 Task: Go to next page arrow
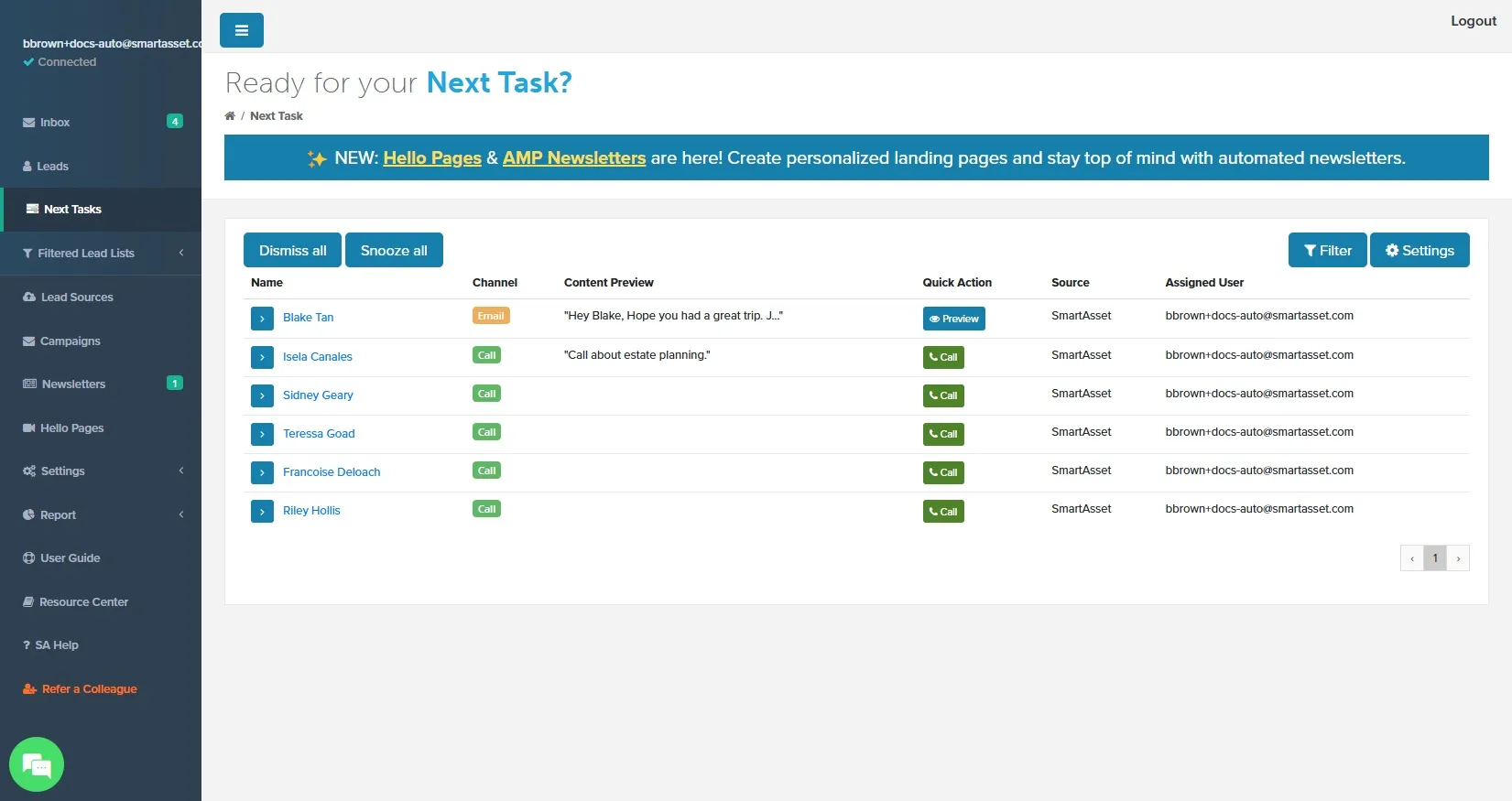coord(1458,557)
